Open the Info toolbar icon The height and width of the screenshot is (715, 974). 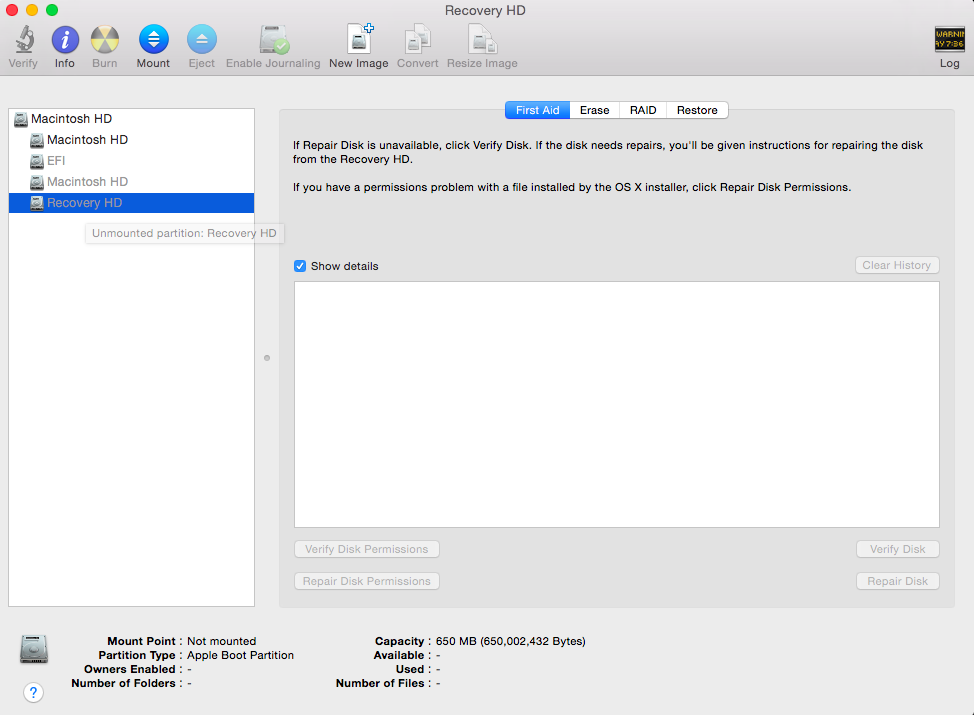(x=65, y=40)
